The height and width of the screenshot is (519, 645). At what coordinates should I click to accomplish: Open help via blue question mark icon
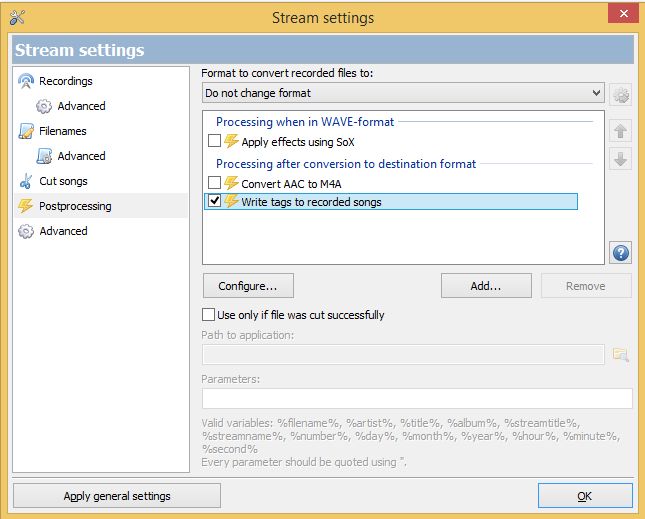click(620, 253)
